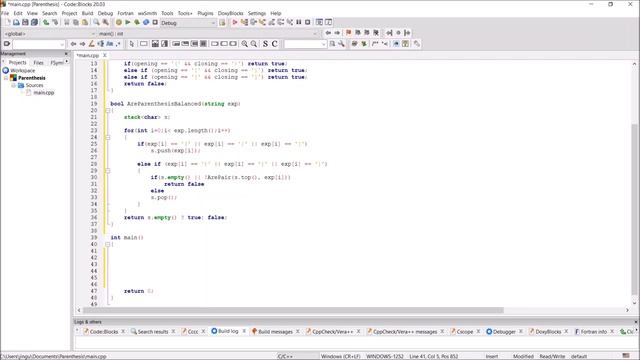Collapse main function fold at line 40

pyautogui.click(x=108, y=244)
